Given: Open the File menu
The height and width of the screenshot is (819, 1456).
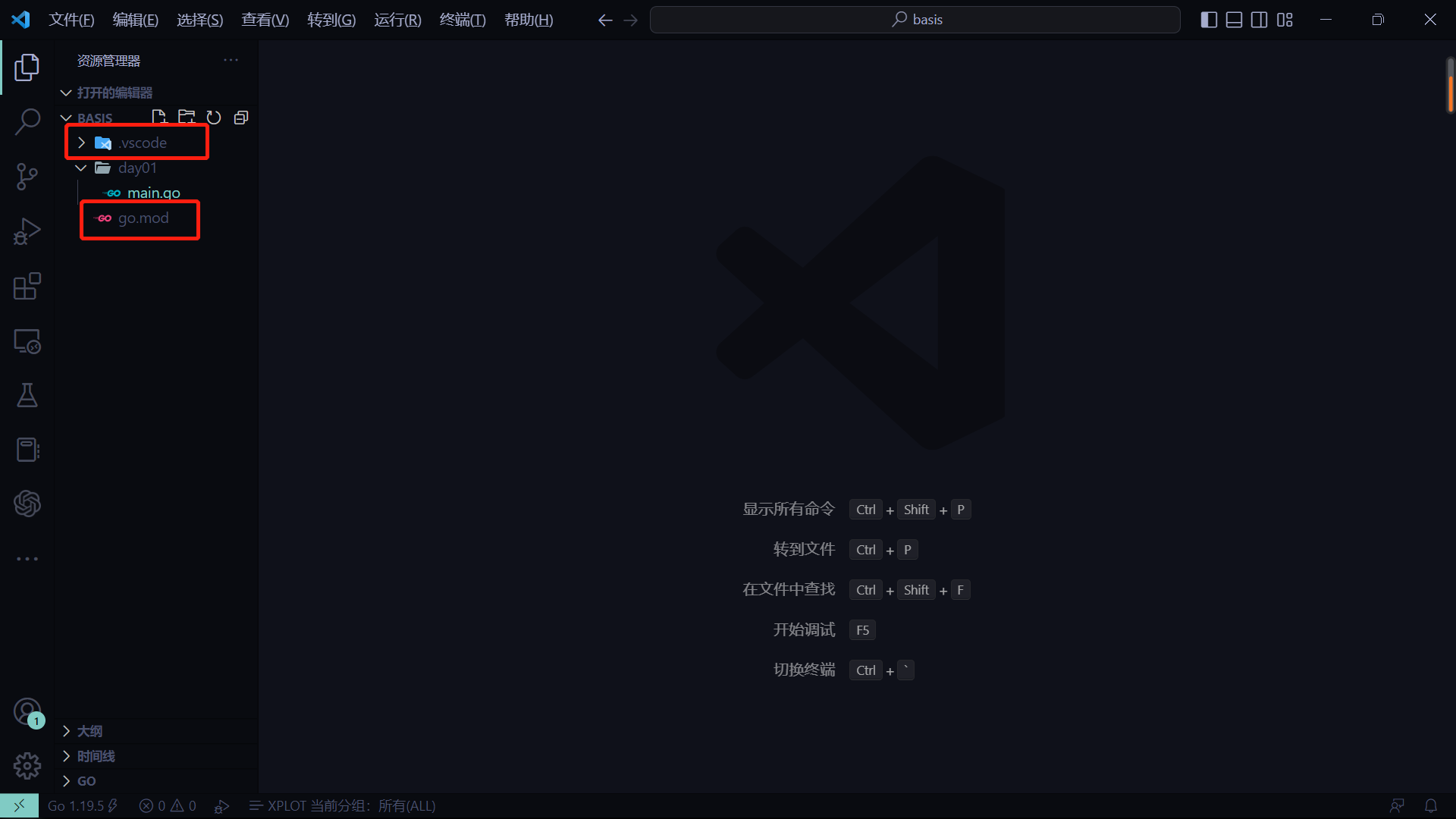Looking at the screenshot, I should [x=71, y=20].
